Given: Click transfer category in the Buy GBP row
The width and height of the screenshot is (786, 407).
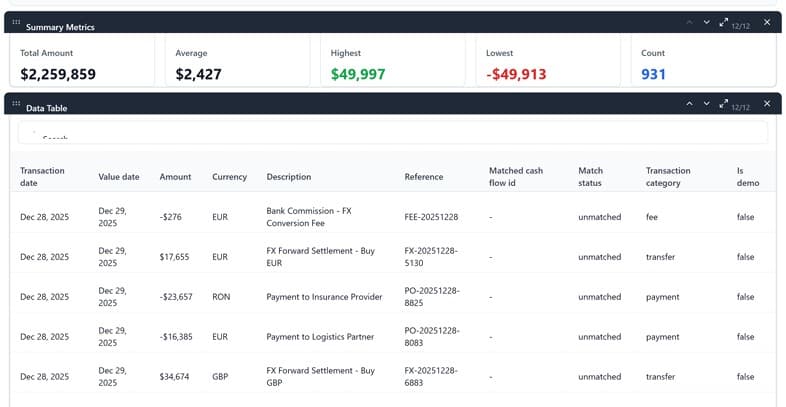Looking at the screenshot, I should point(660,376).
